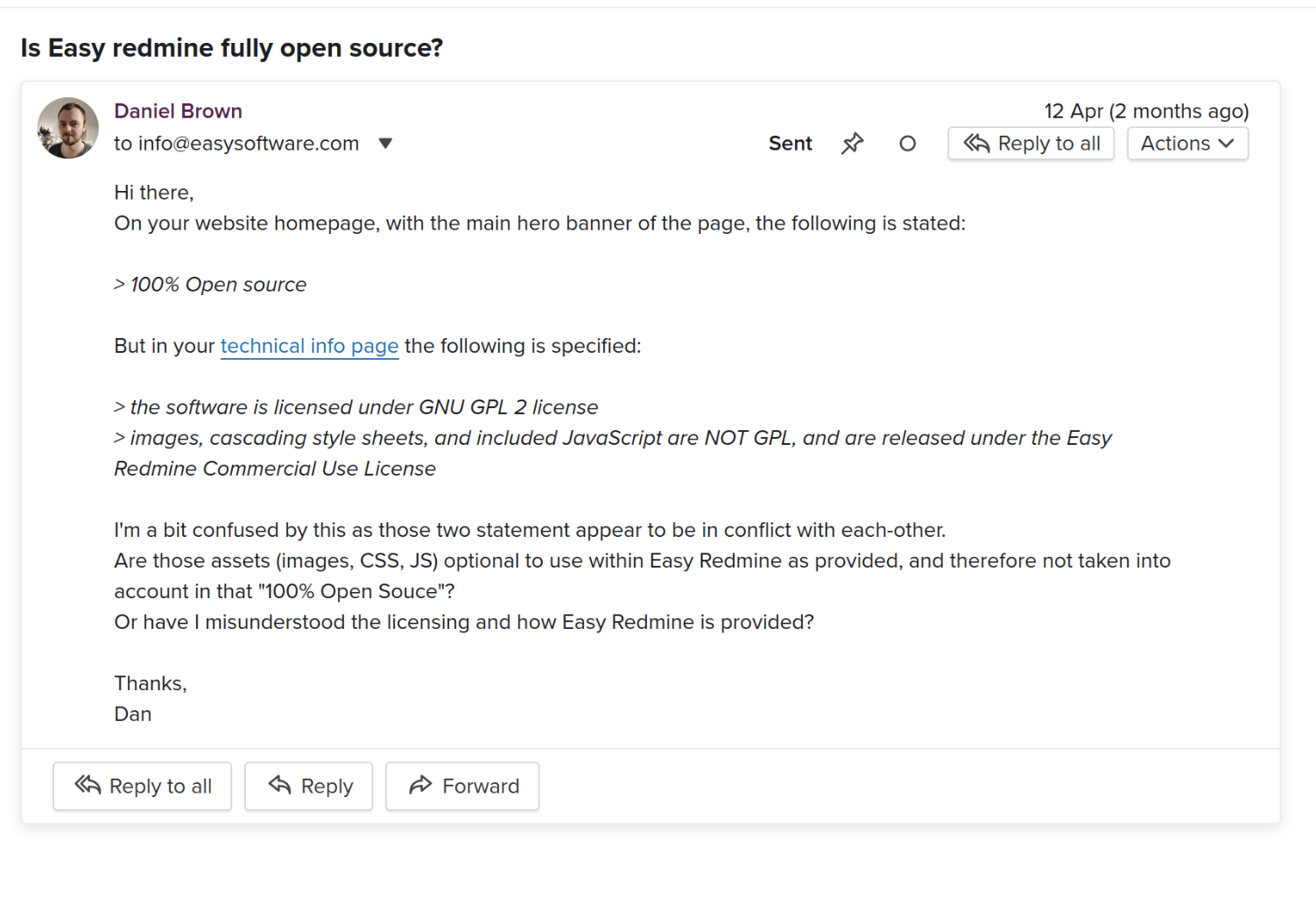Image resolution: width=1316 pixels, height=903 pixels.
Task: Open the Actions dropdown menu
Action: click(x=1186, y=144)
